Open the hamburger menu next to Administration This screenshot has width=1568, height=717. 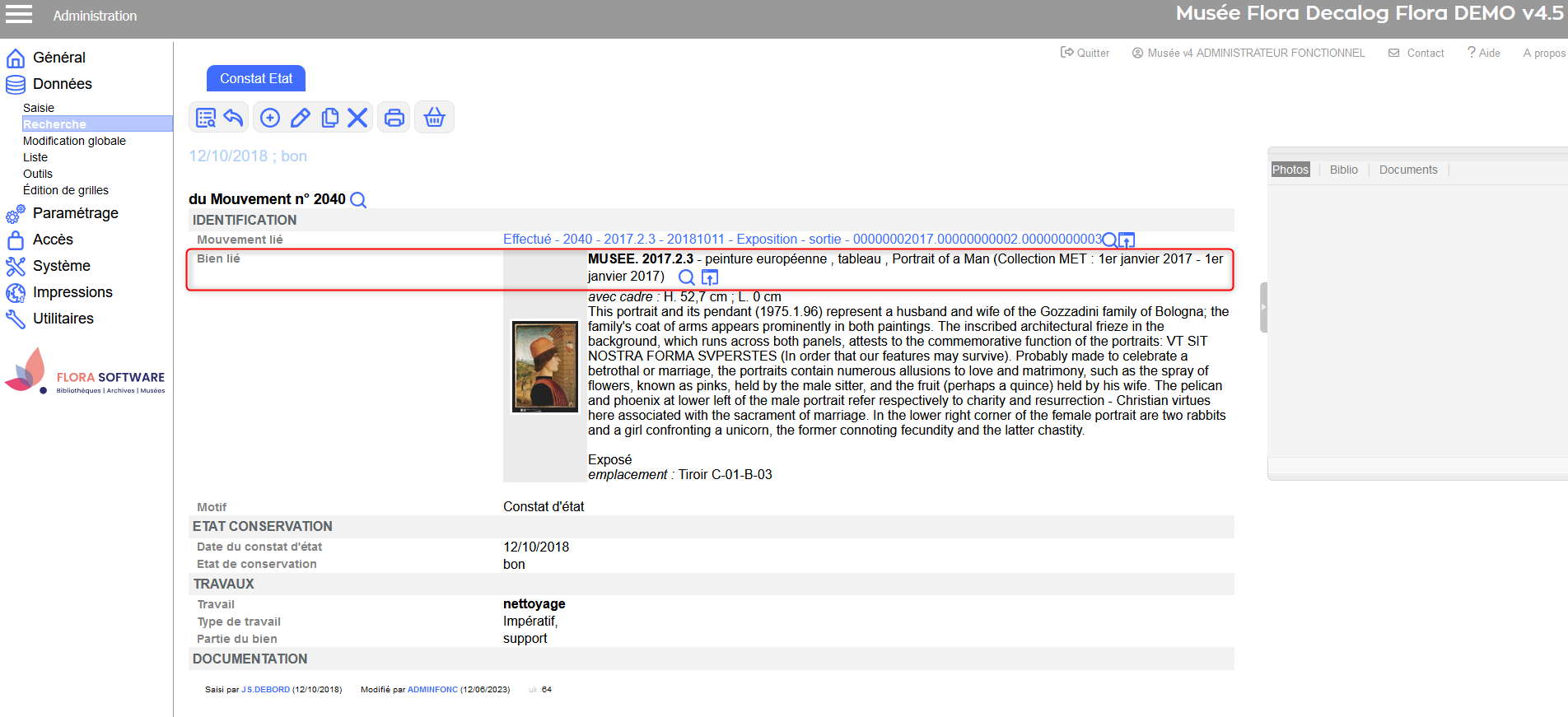click(x=18, y=15)
